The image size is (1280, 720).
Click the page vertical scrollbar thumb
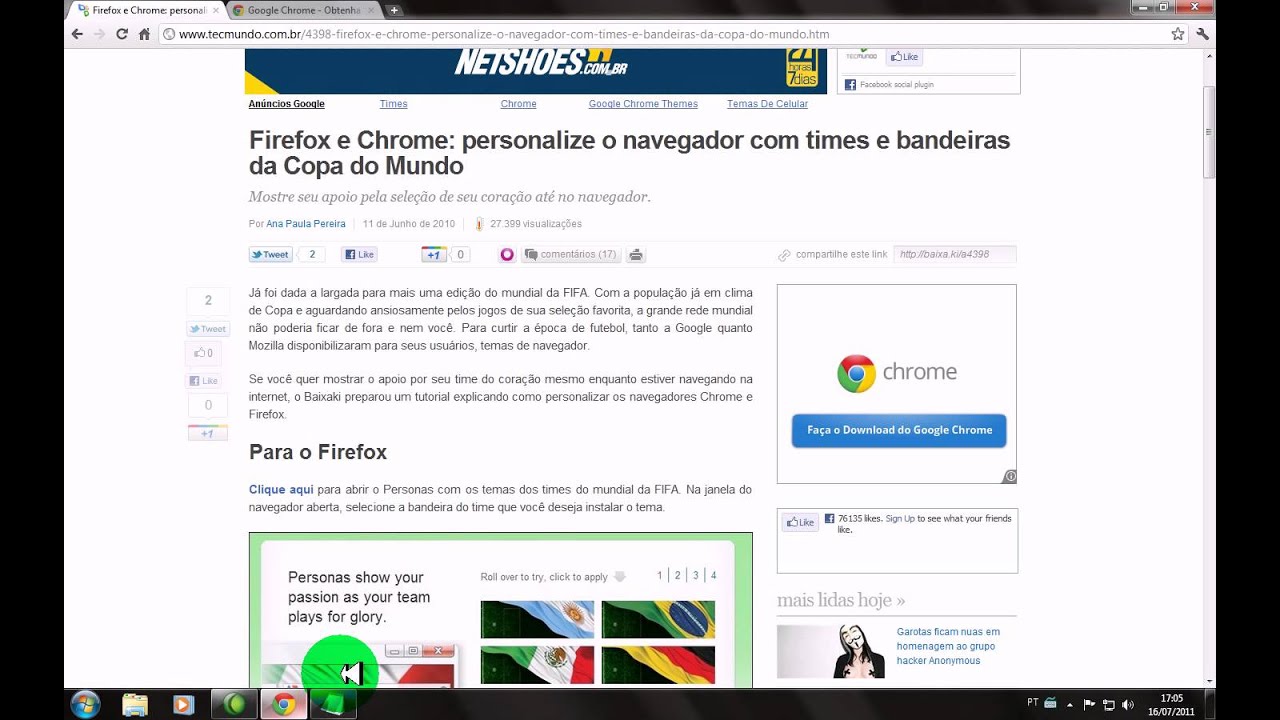tap(1208, 132)
